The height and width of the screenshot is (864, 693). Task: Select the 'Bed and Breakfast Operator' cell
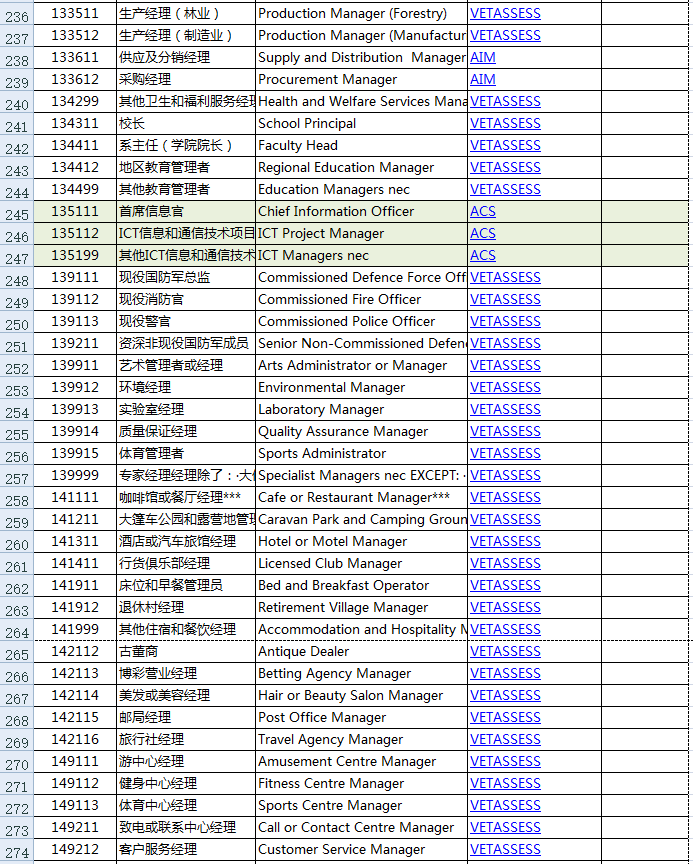(361, 585)
